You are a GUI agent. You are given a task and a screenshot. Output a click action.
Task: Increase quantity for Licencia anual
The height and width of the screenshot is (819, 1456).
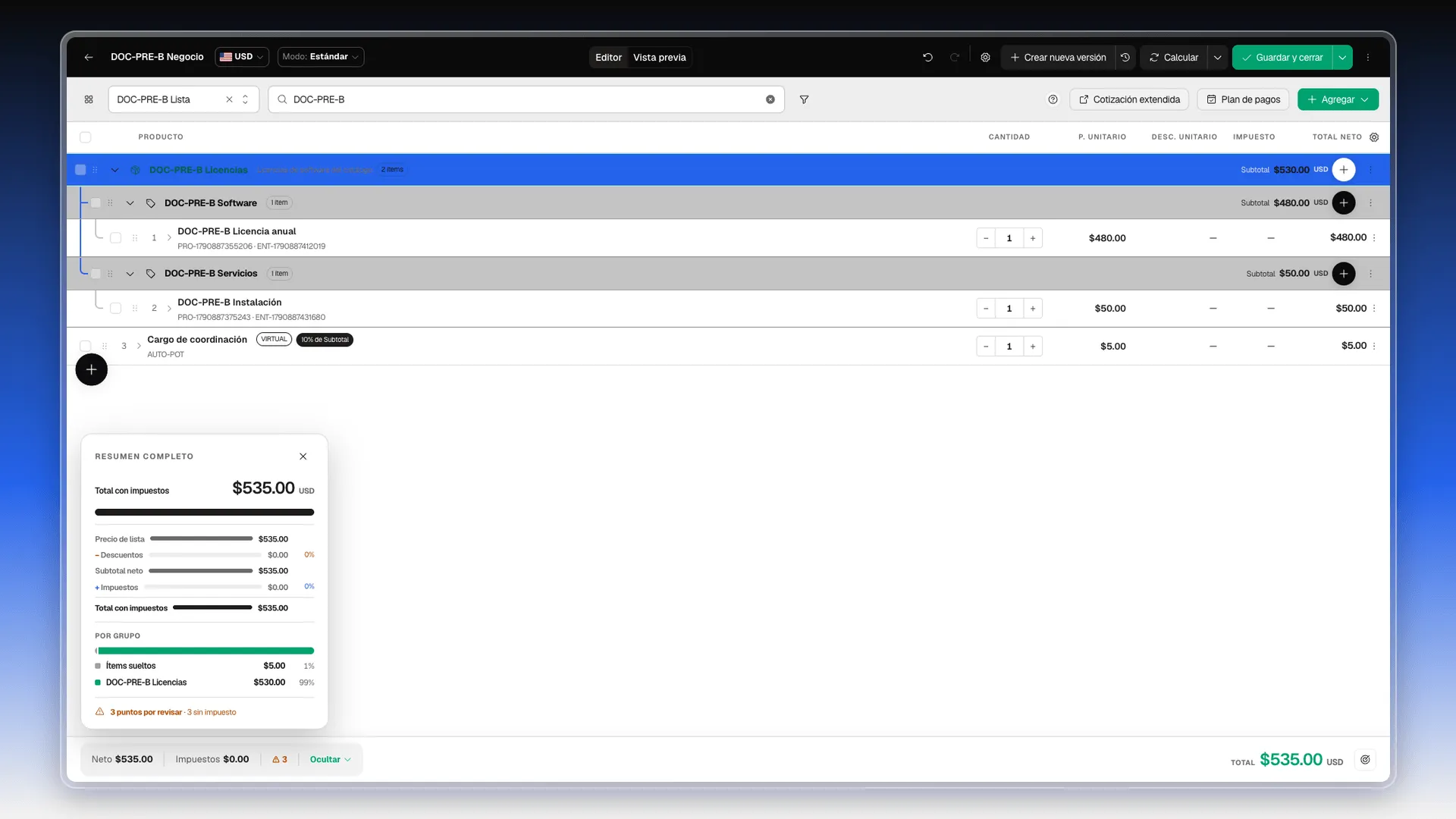(x=1033, y=238)
